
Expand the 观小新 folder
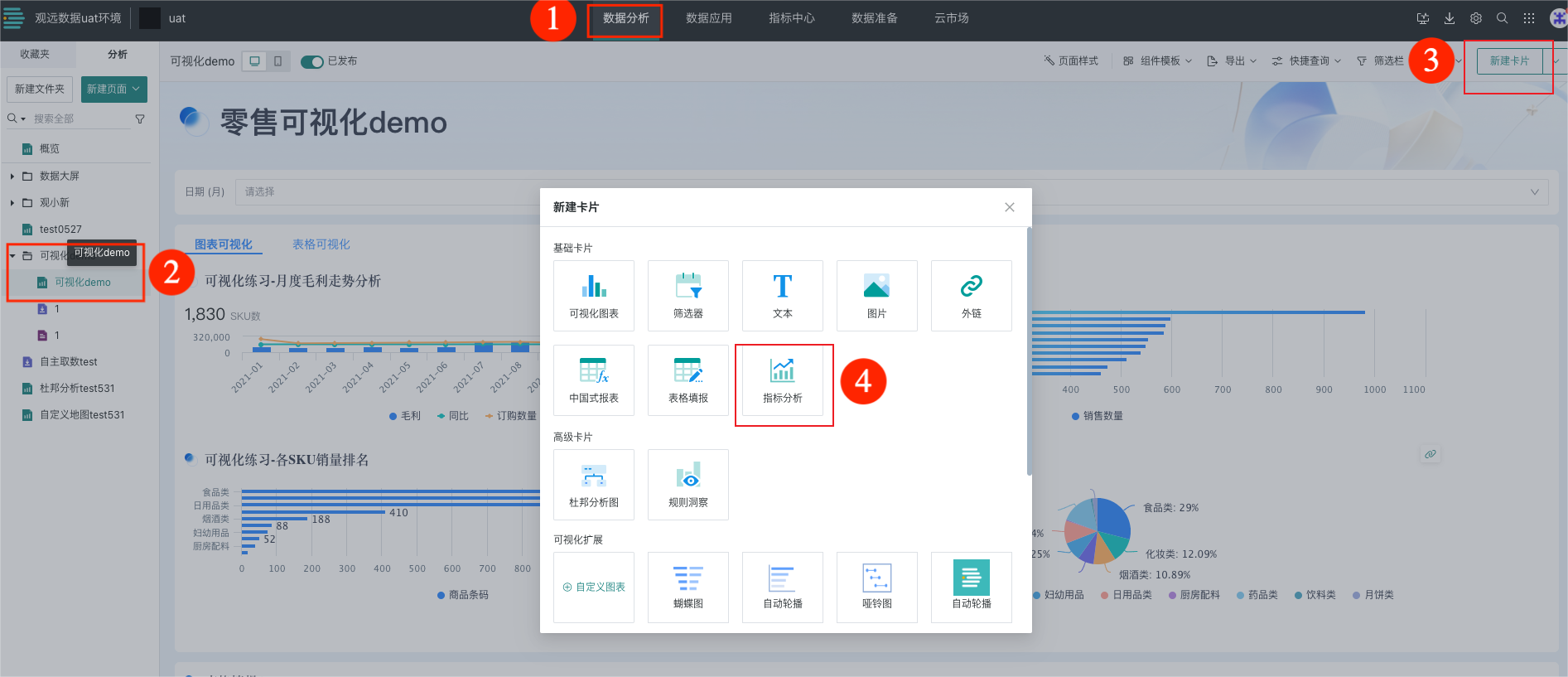pyautogui.click(x=12, y=202)
